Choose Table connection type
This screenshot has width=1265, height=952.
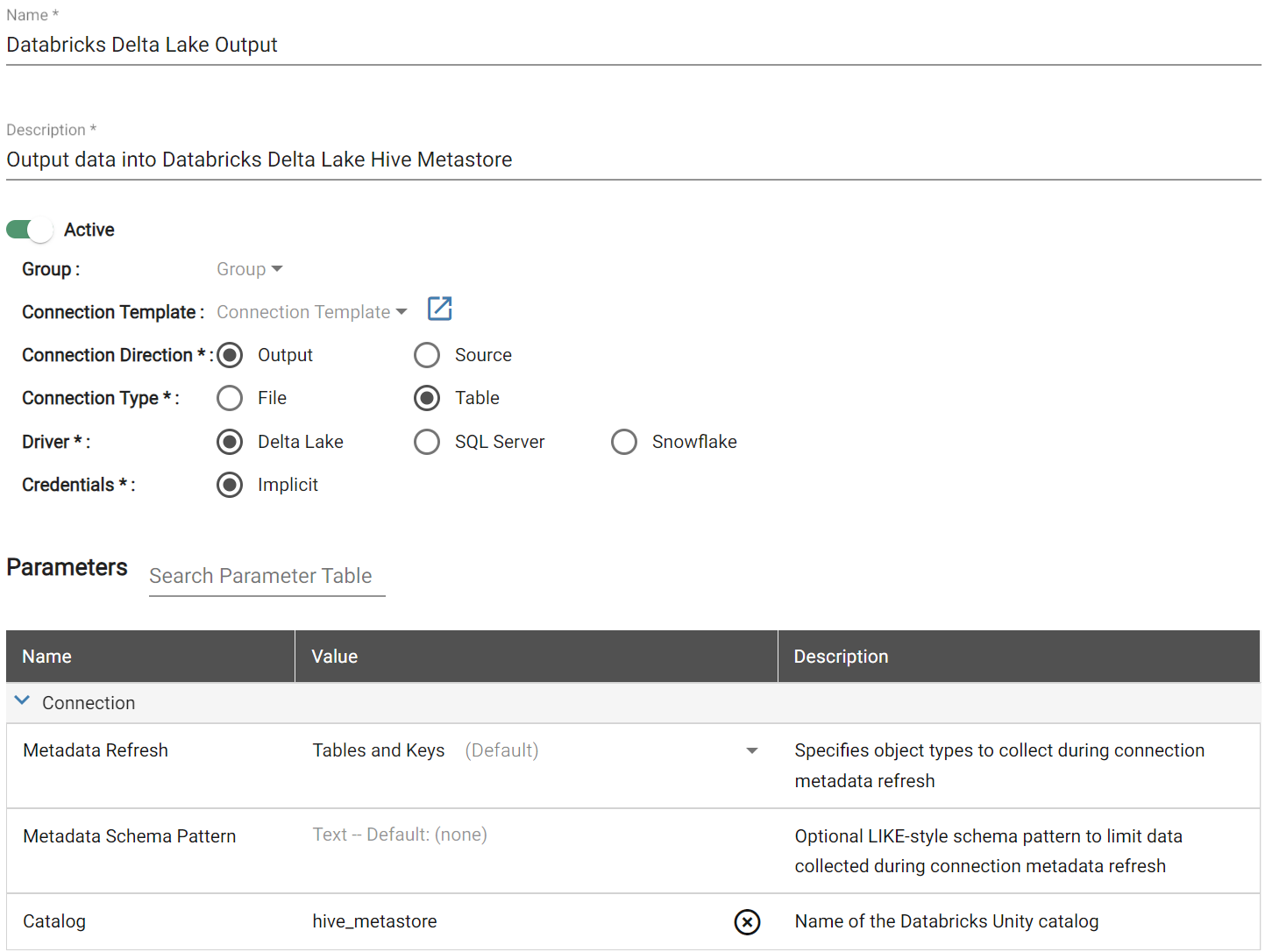coord(427,398)
